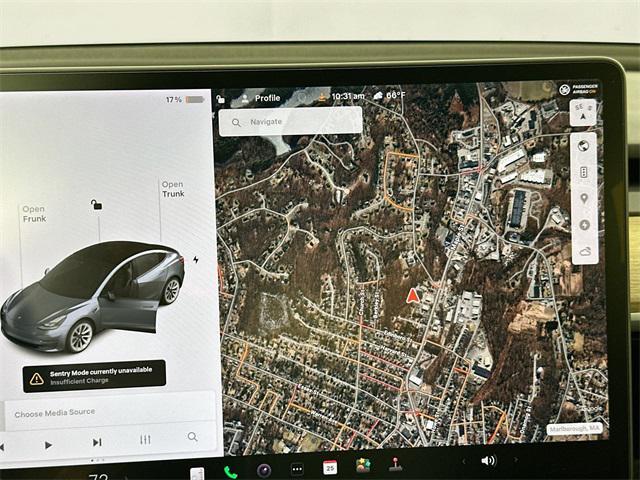Screen dimensions: 640x480
Task: Tap the compass orientation button
Action: click(x=583, y=113)
